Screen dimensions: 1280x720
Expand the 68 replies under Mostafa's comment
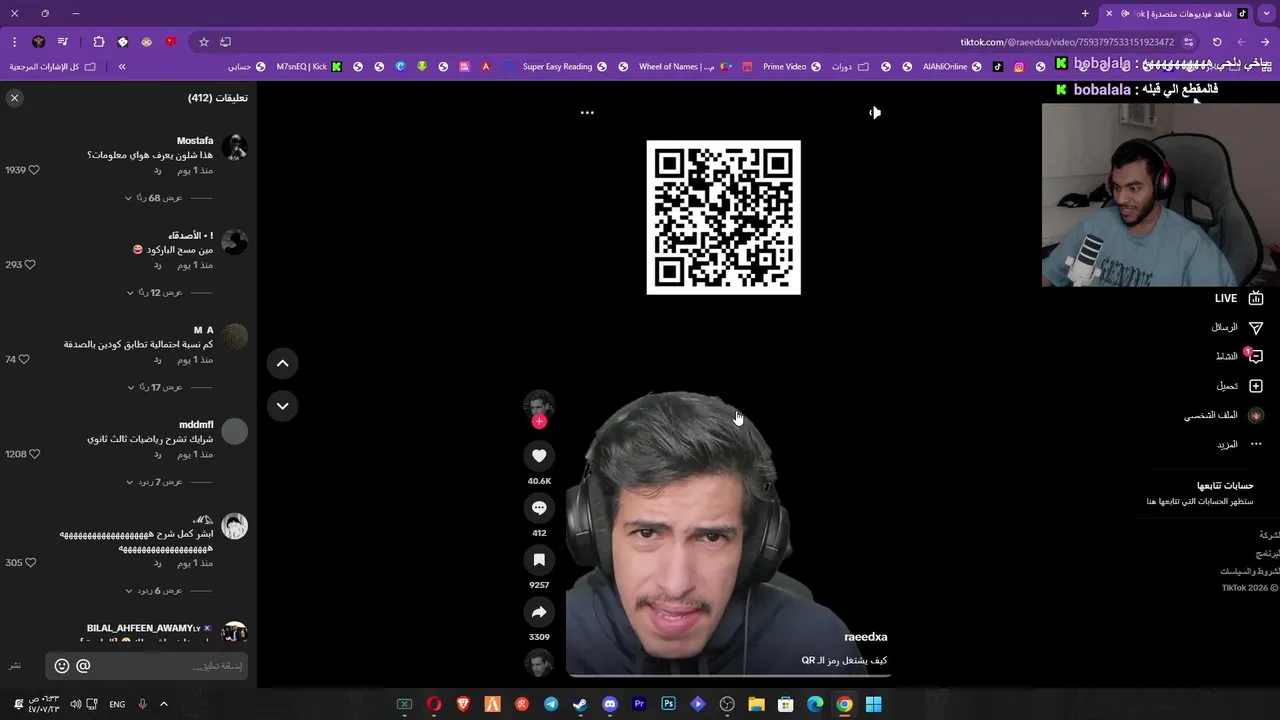pos(153,198)
